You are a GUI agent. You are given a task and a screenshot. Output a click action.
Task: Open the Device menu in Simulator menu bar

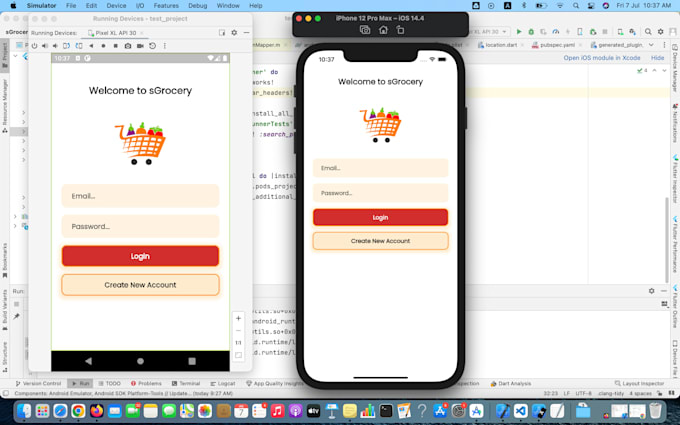(x=116, y=6)
